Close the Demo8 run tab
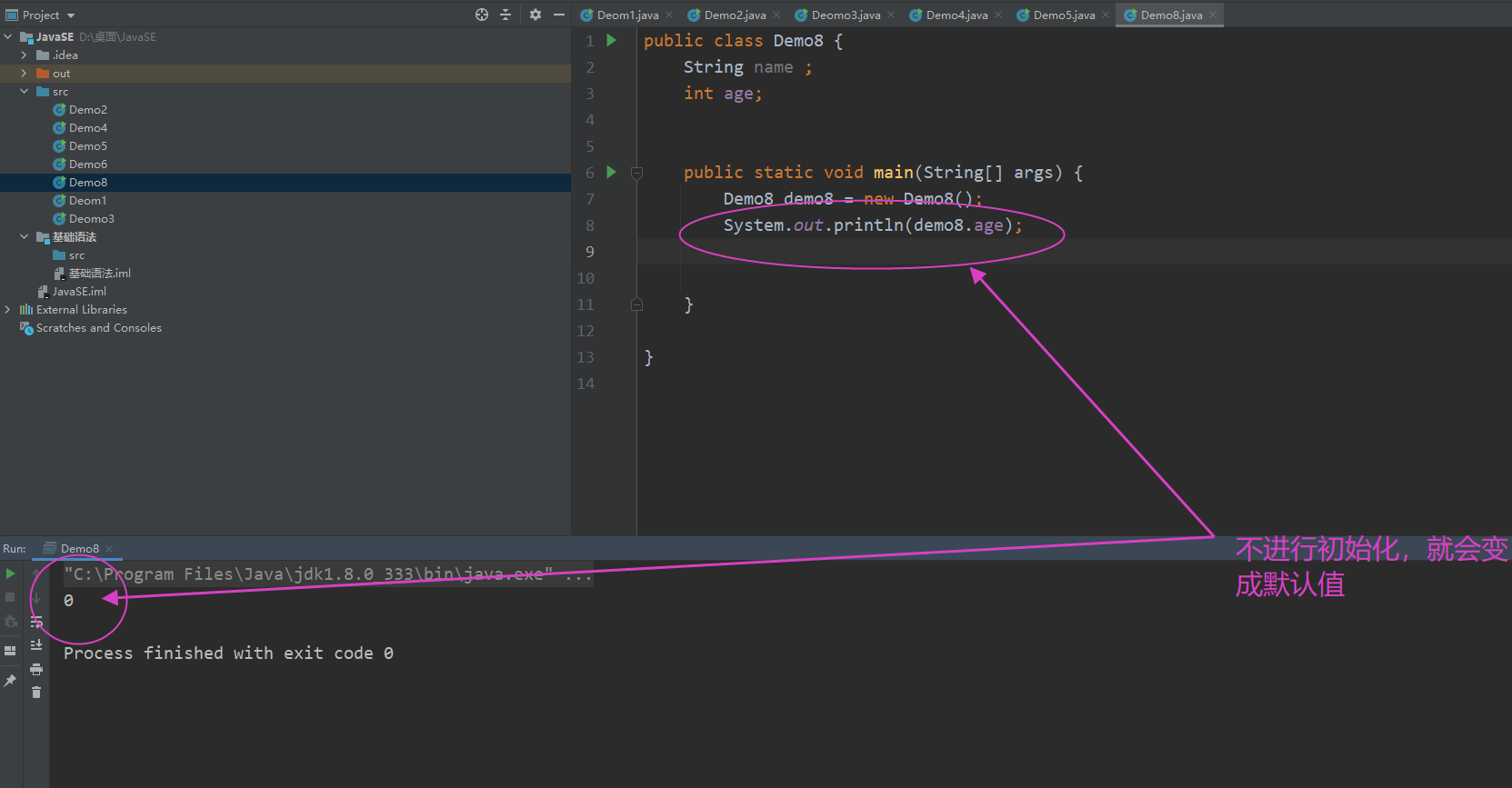Viewport: 1512px width, 788px height. pos(109,549)
